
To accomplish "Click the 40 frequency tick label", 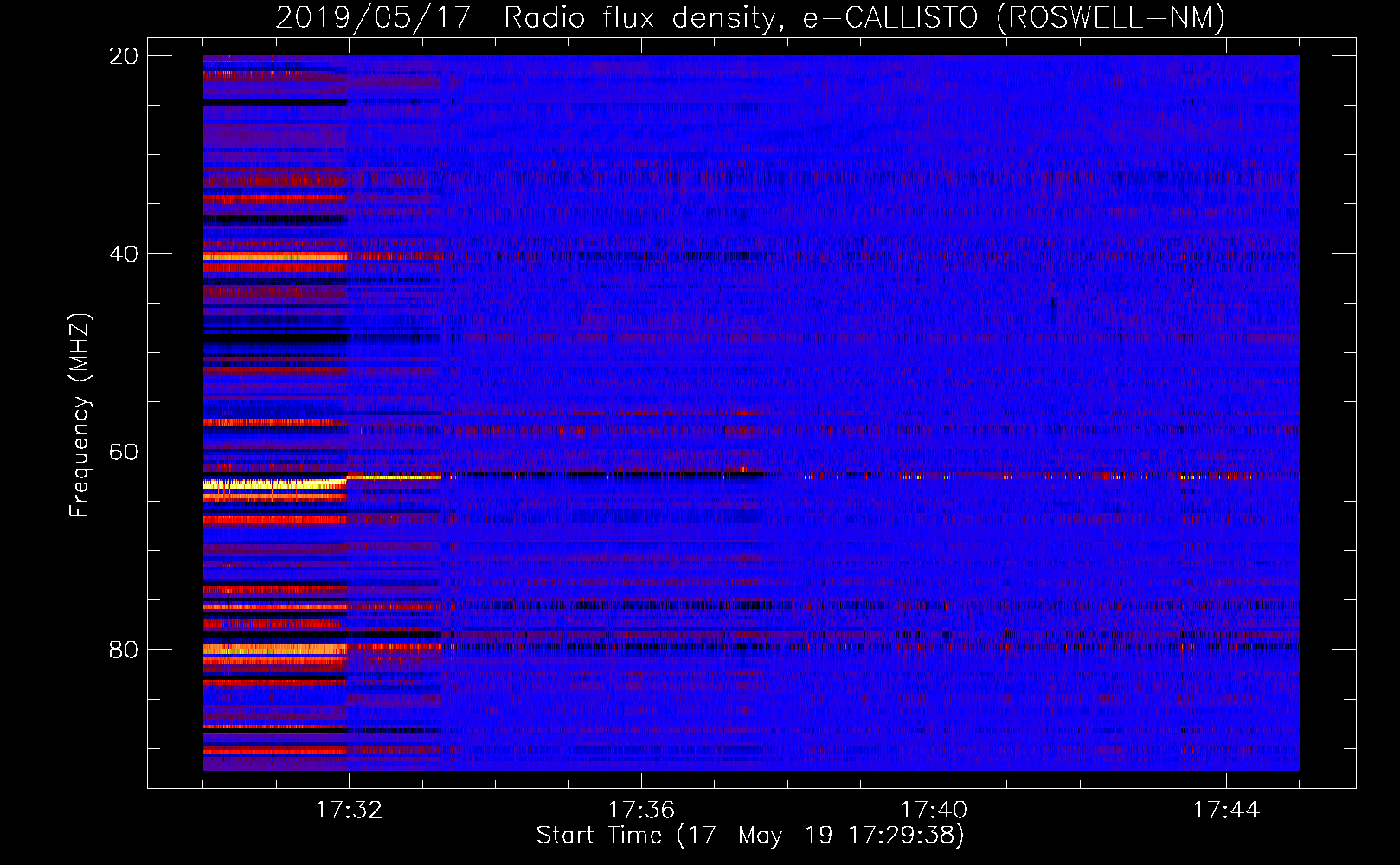I will pos(124,254).
